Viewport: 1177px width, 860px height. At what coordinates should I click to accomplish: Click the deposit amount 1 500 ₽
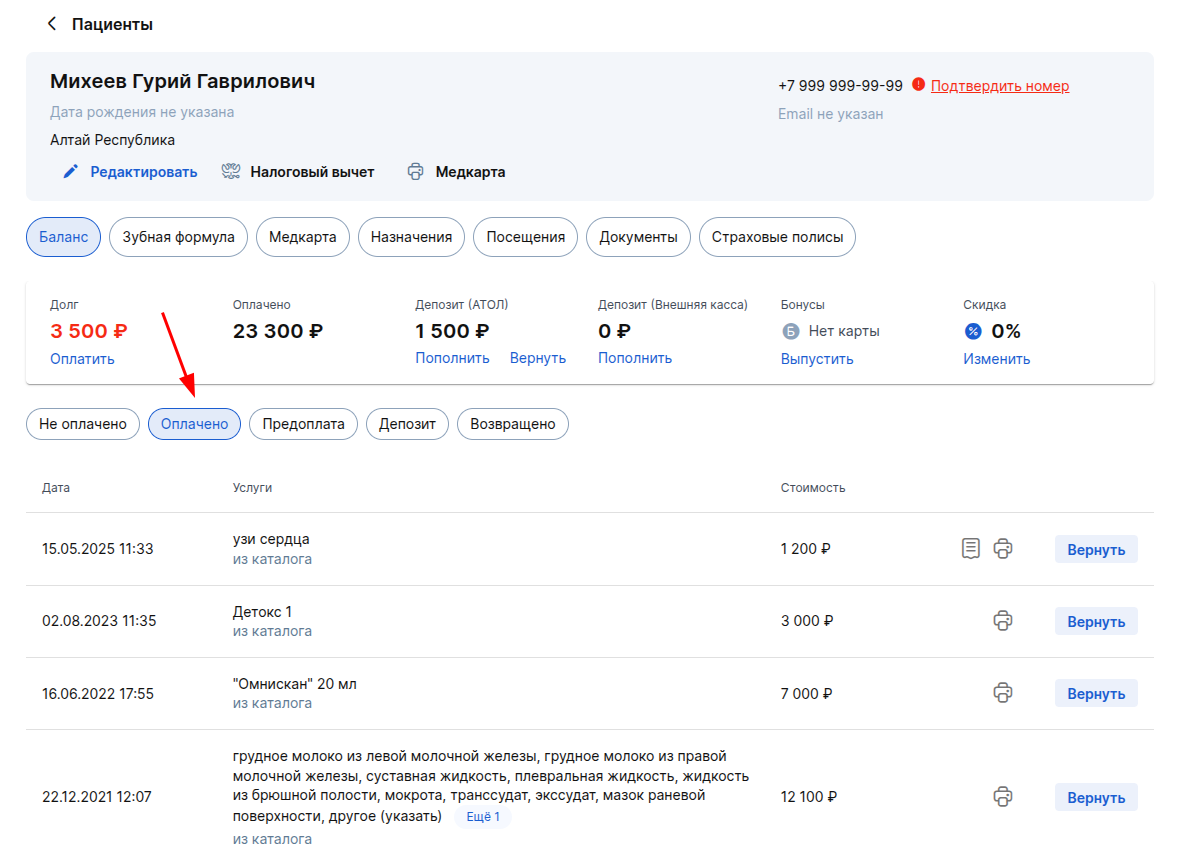pos(452,331)
